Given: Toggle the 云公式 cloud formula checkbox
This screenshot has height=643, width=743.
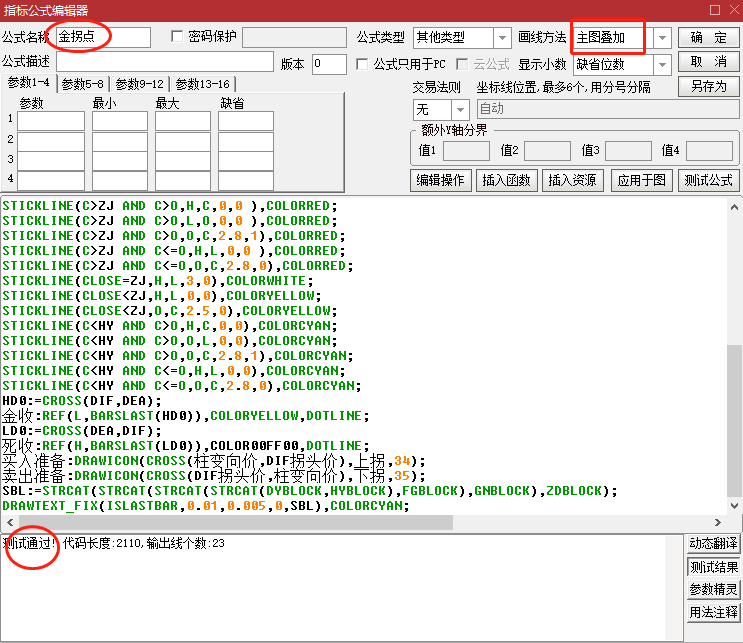Looking at the screenshot, I should (462, 64).
